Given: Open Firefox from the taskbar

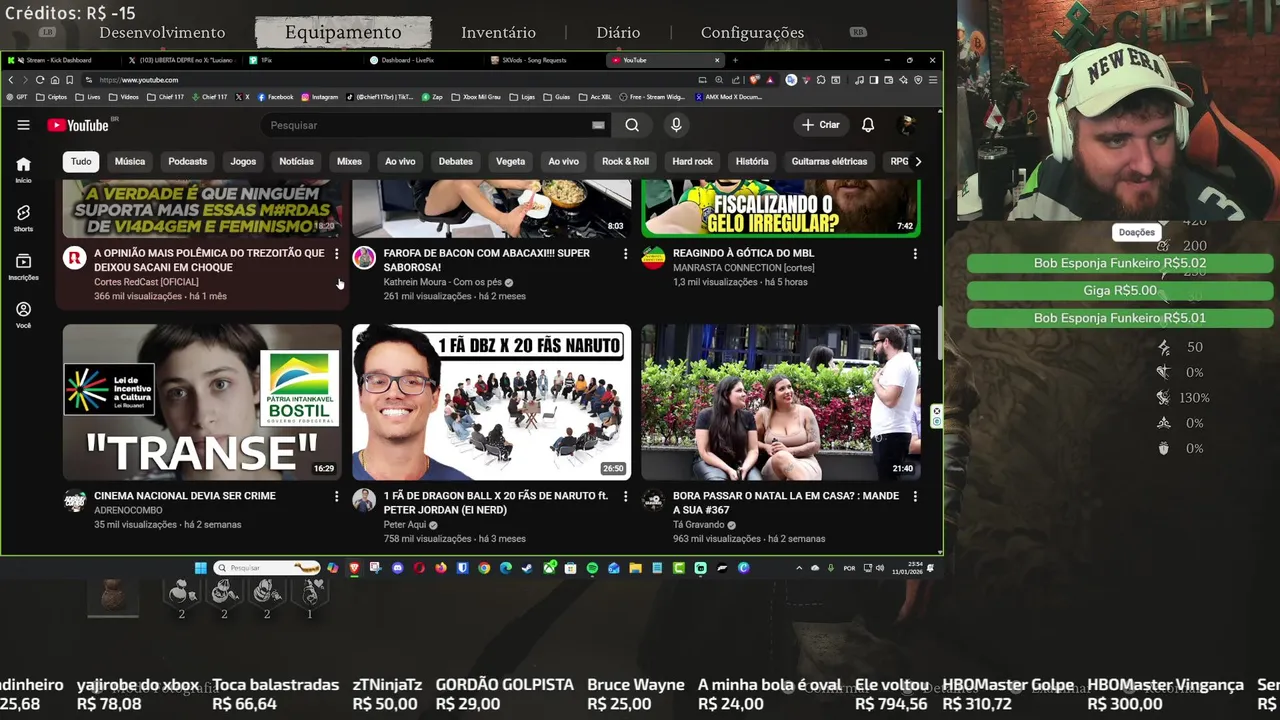Looking at the screenshot, I should tap(441, 568).
